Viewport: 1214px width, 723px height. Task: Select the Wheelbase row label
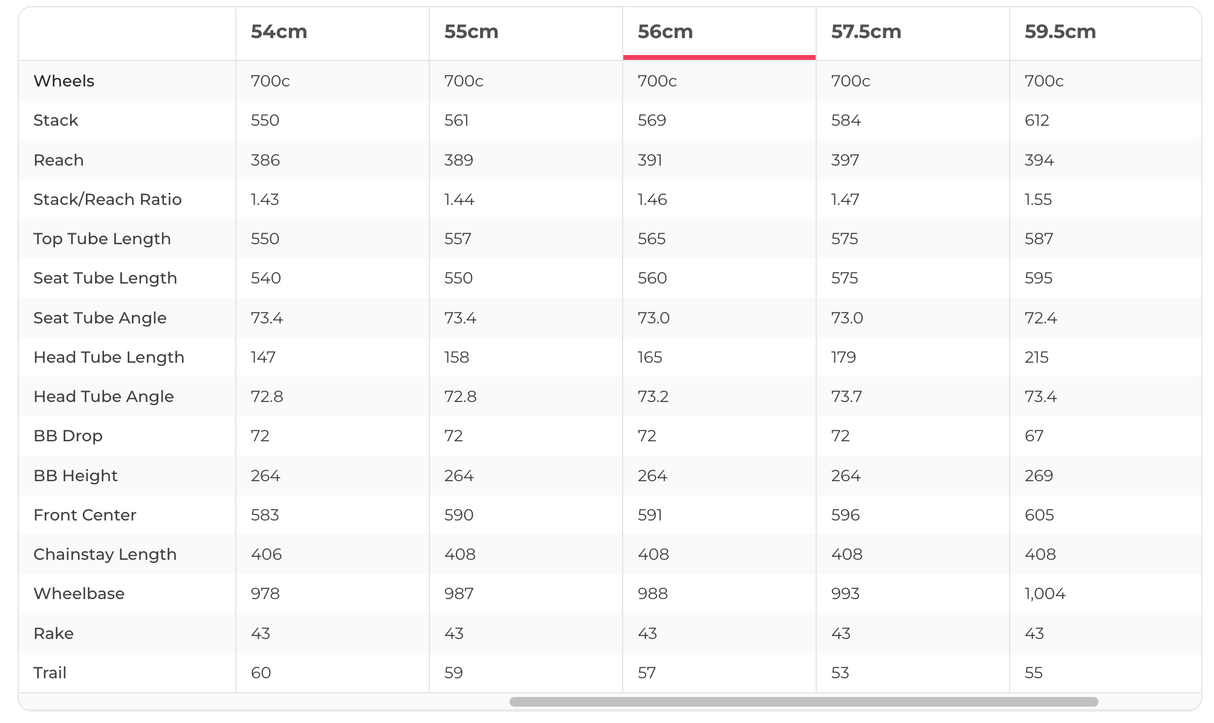(79, 594)
